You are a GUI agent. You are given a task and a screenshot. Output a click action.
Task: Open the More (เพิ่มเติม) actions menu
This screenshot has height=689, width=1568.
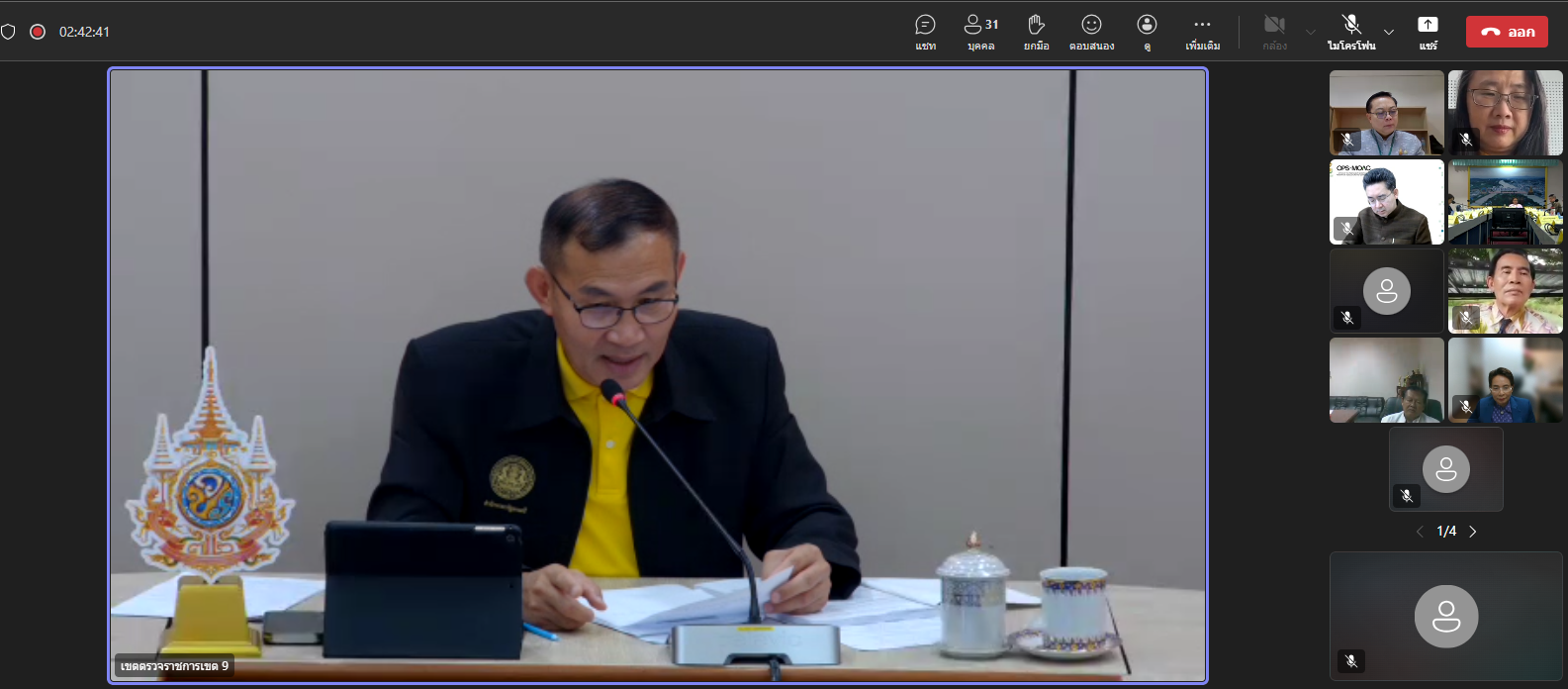(1202, 32)
